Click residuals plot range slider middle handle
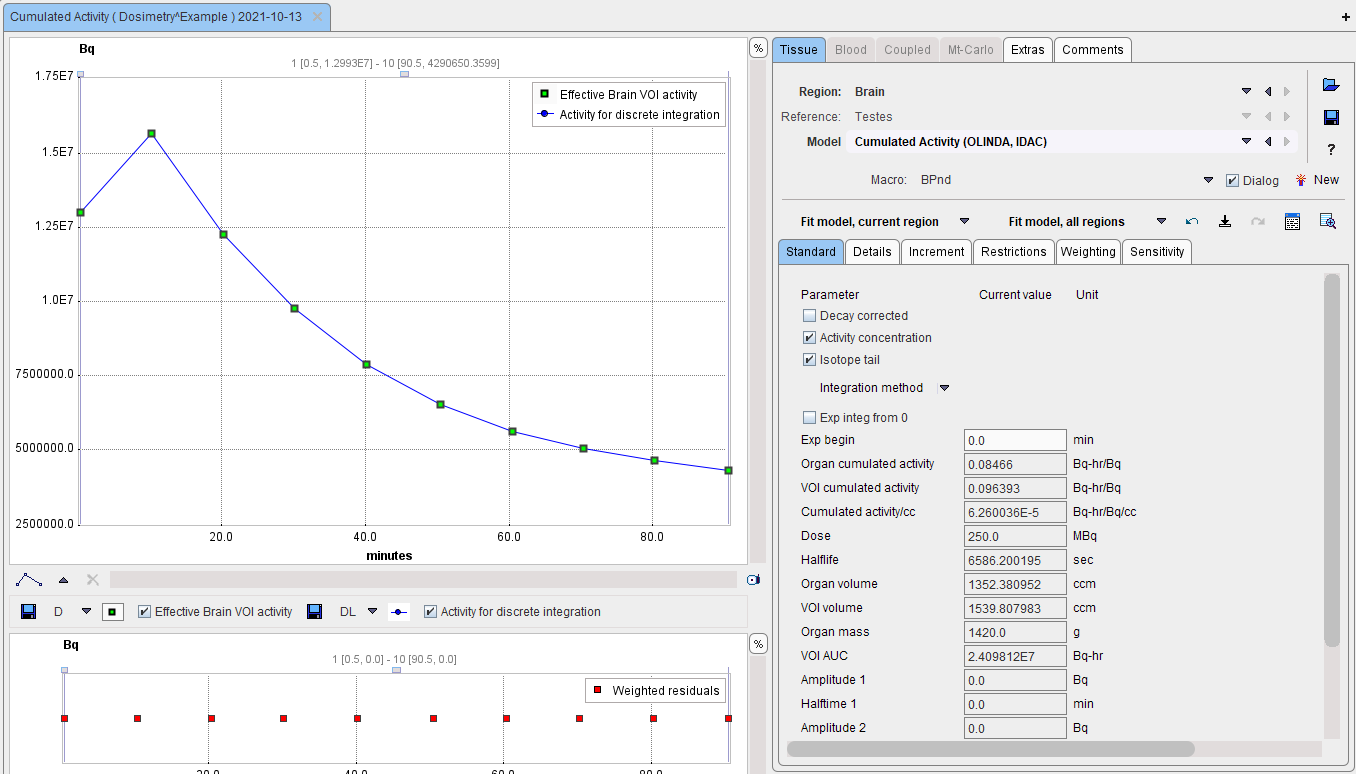 (396, 670)
